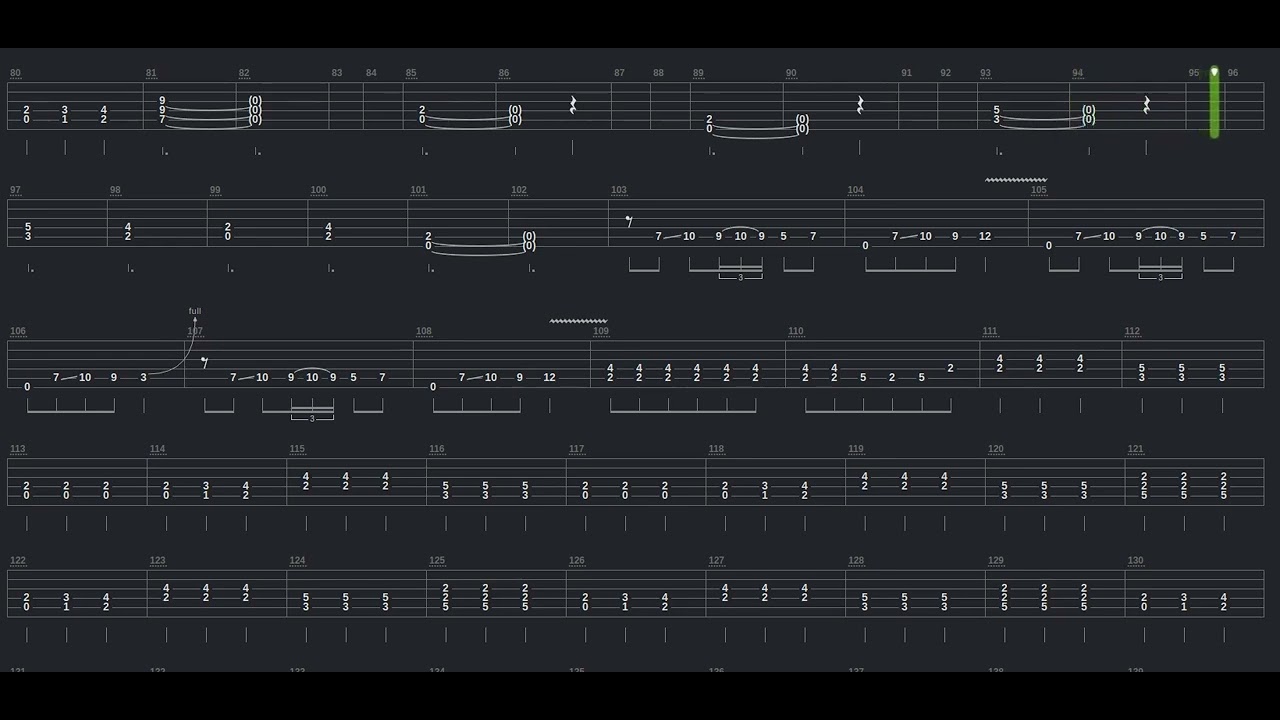Click the "full" bend label above measure 107
This screenshot has height=720, width=1280.
click(x=195, y=311)
